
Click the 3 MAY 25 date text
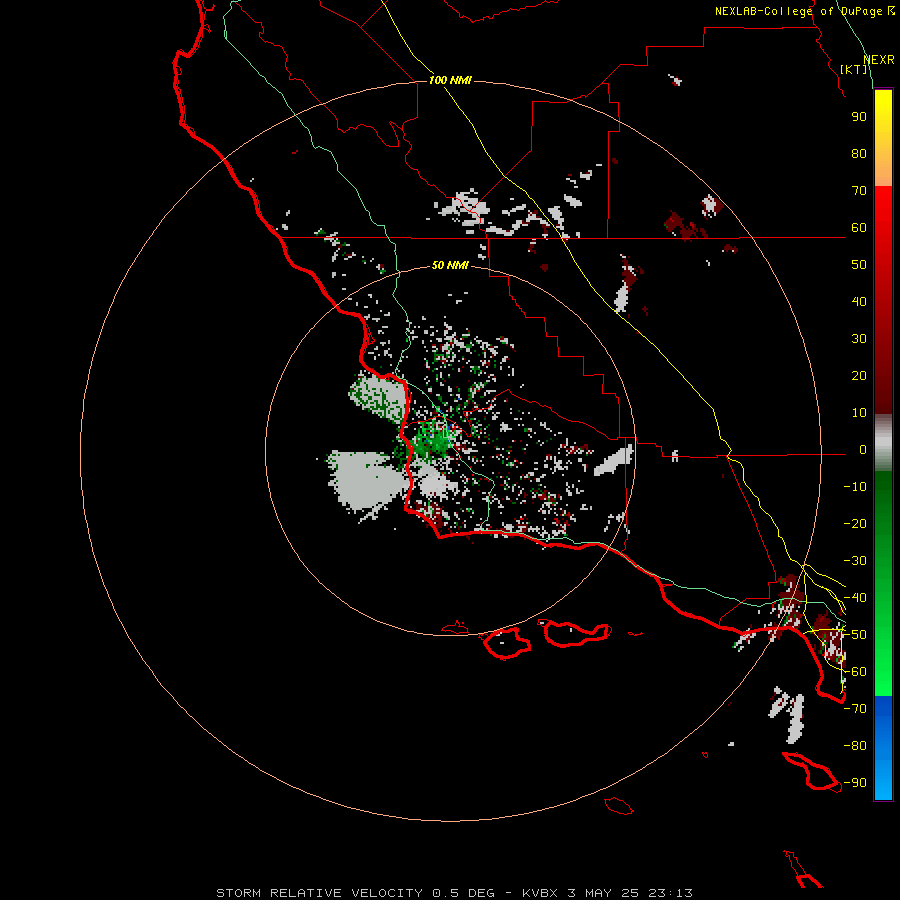pos(604,893)
